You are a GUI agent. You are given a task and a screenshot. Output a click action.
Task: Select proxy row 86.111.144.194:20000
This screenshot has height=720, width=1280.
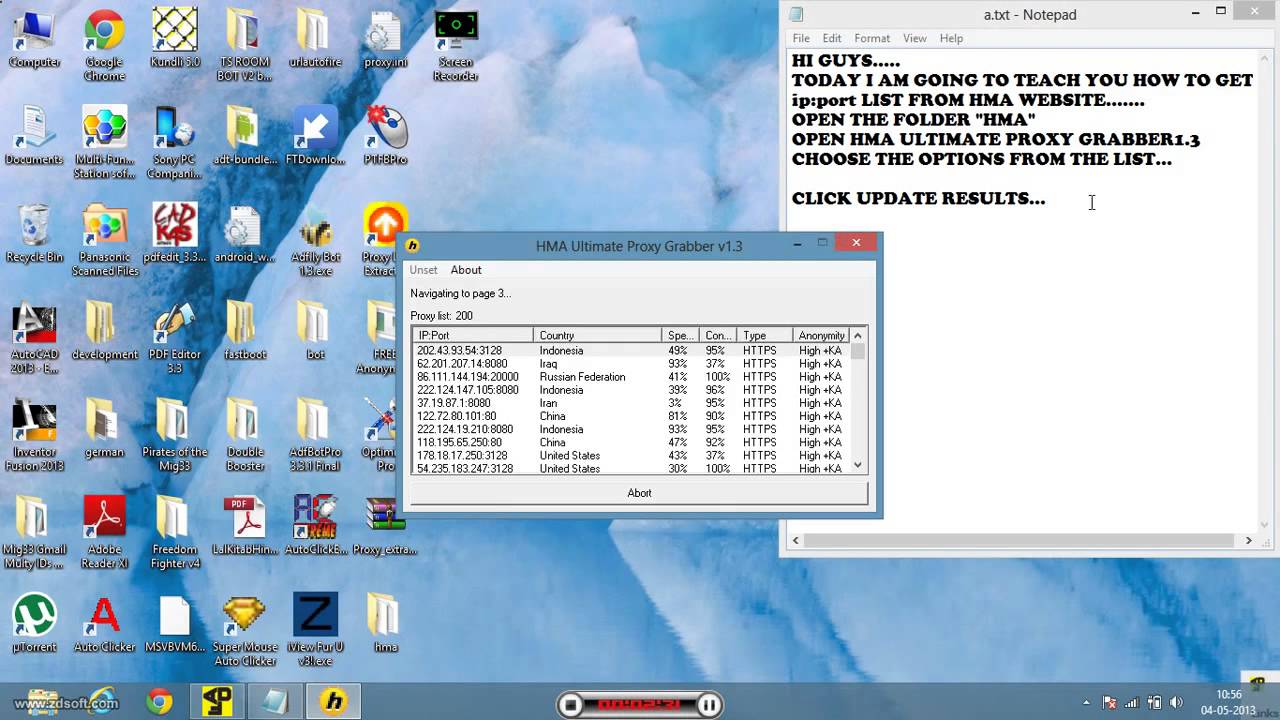point(631,377)
